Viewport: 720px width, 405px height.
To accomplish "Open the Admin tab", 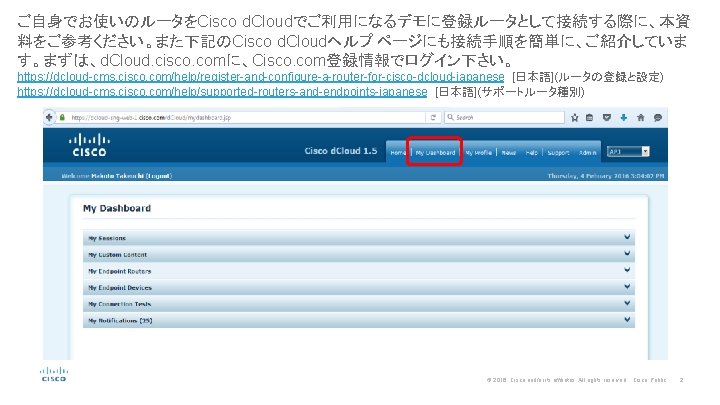I will pos(587,152).
